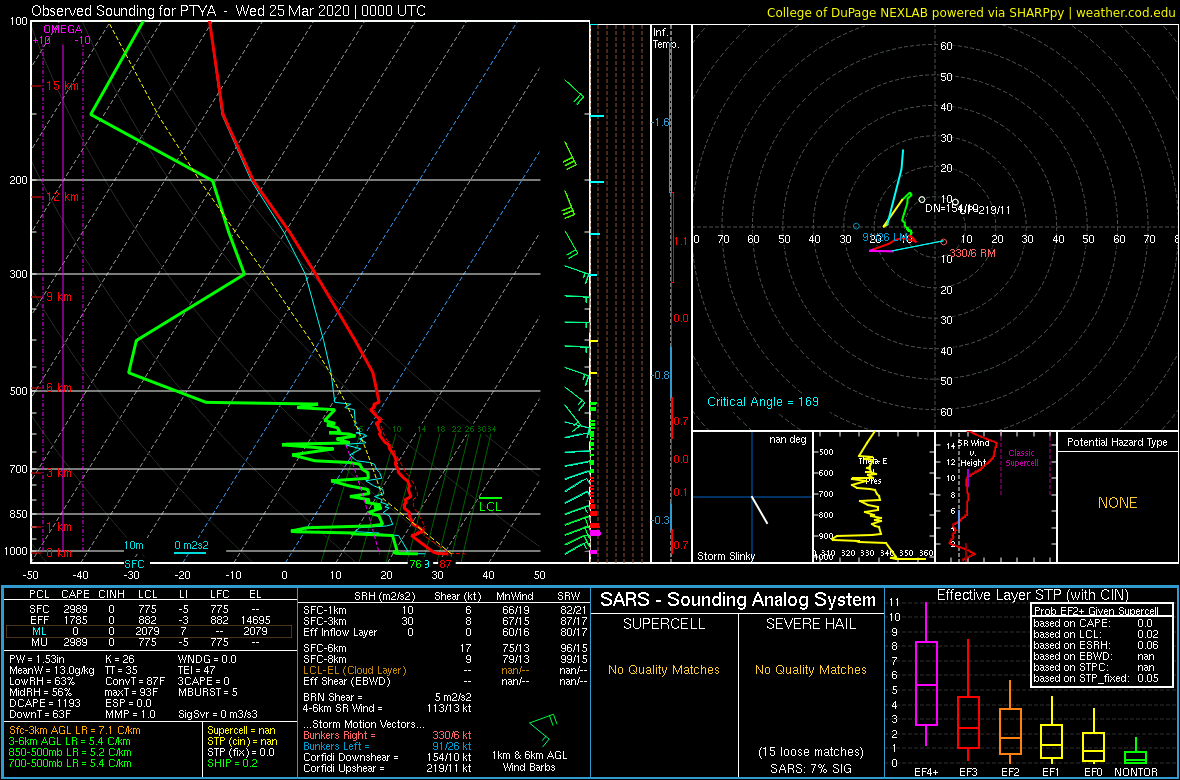Viewport: 1180px width, 780px height.
Task: Click the nan deg slinky readout
Action: [790, 440]
